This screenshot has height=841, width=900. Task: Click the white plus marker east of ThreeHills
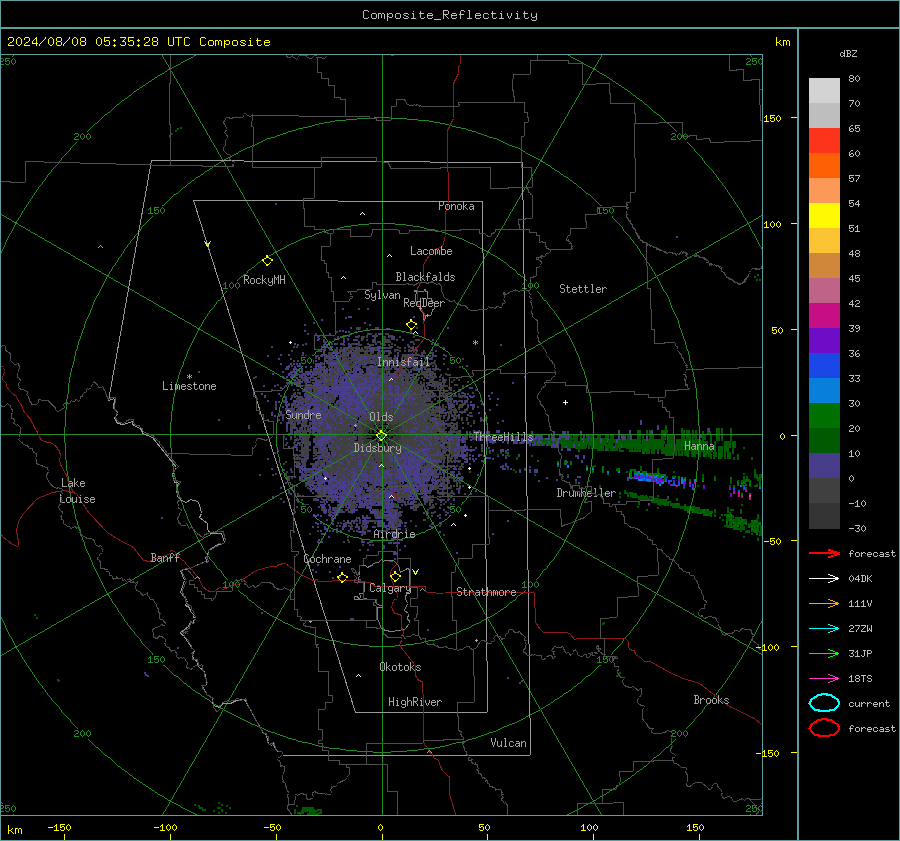[565, 402]
